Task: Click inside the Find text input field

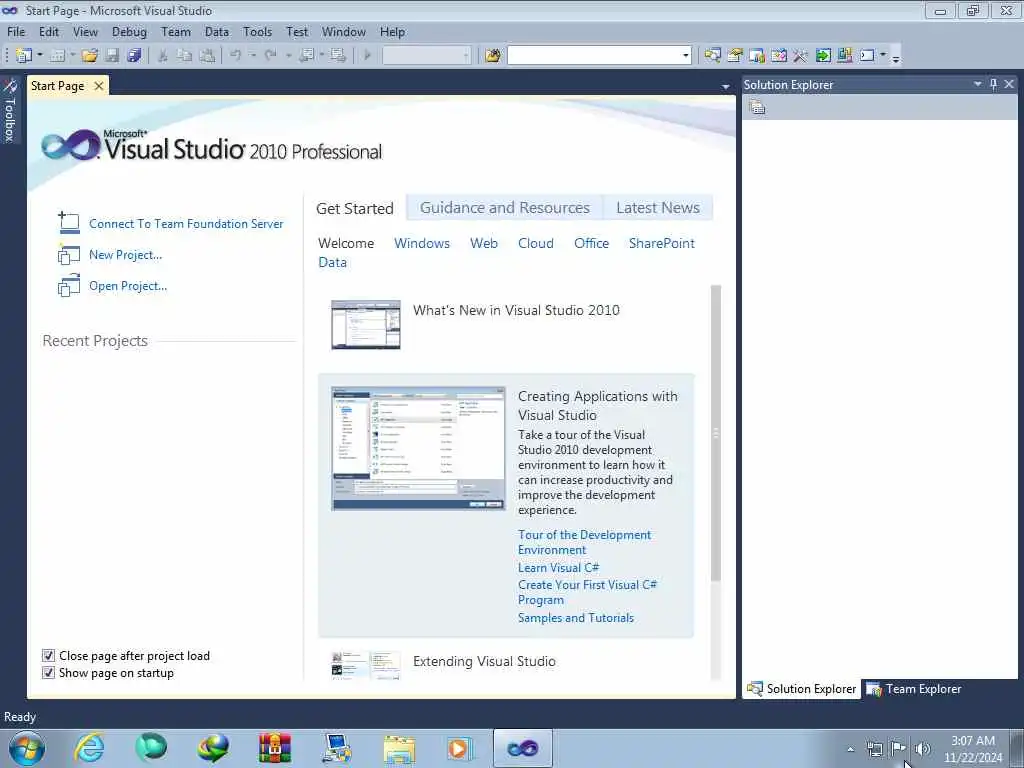Action: (x=594, y=56)
